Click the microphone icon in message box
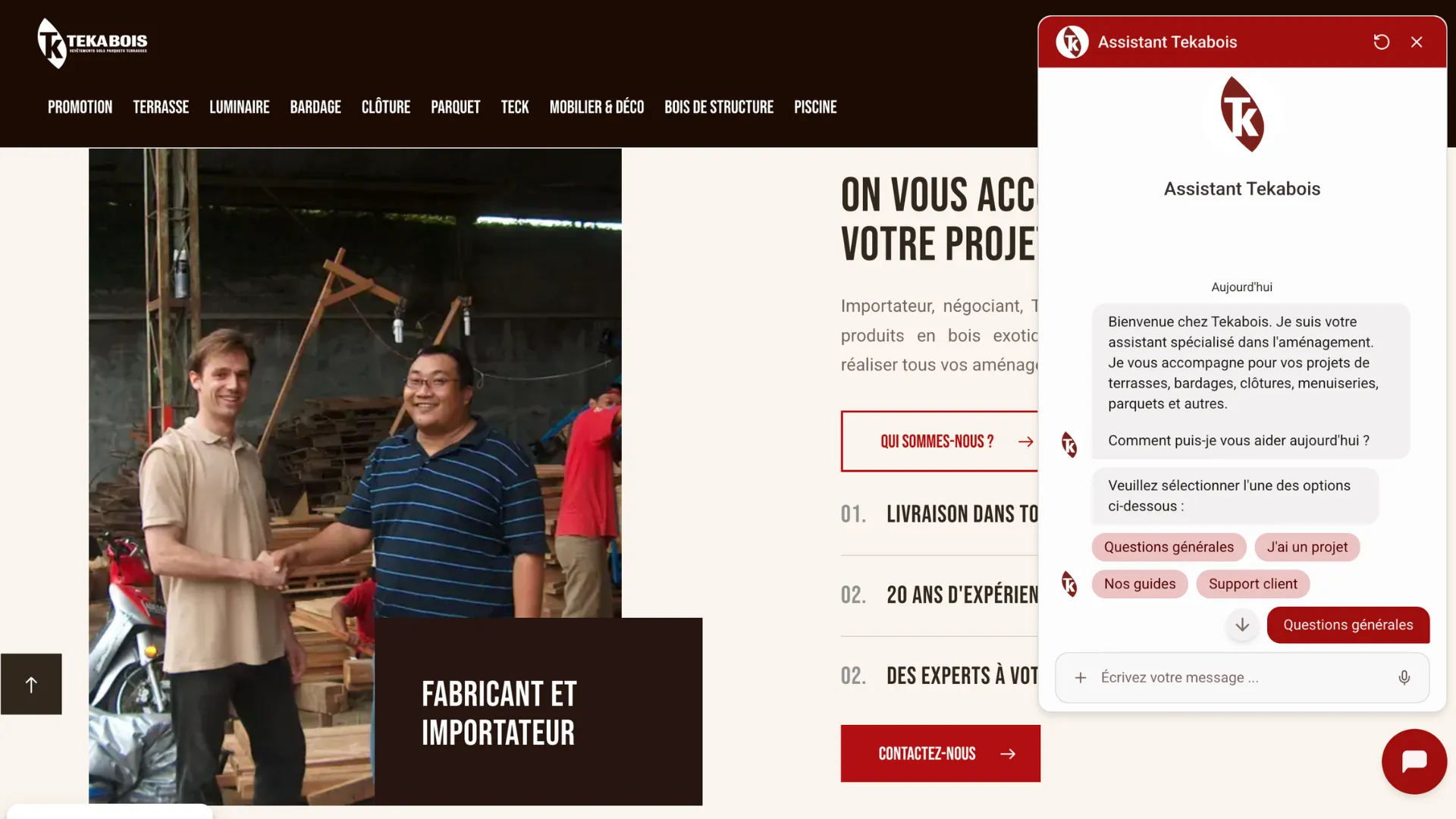This screenshot has width=1456, height=819. click(1404, 677)
